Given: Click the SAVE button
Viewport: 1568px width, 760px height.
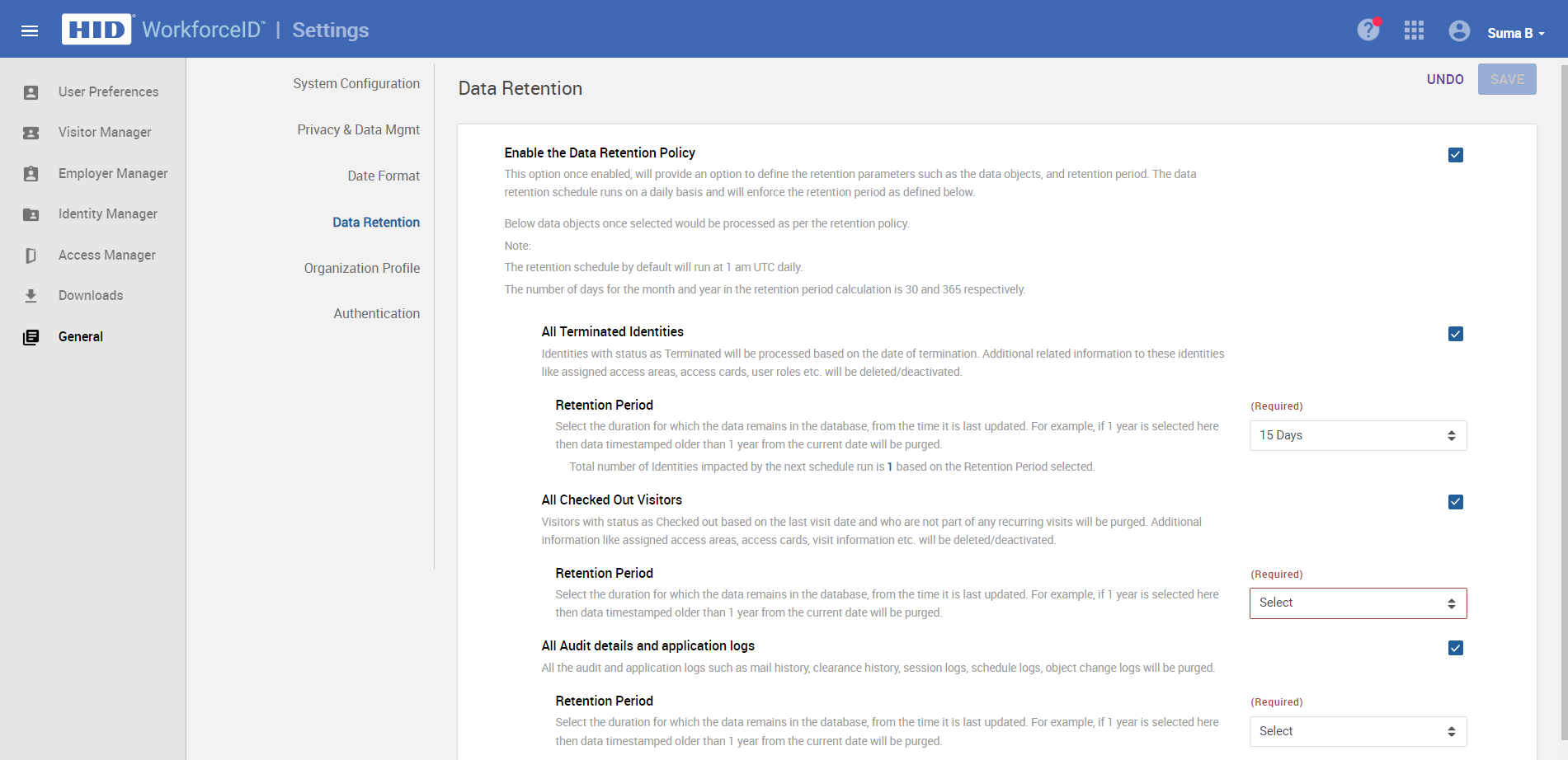Looking at the screenshot, I should (1507, 79).
